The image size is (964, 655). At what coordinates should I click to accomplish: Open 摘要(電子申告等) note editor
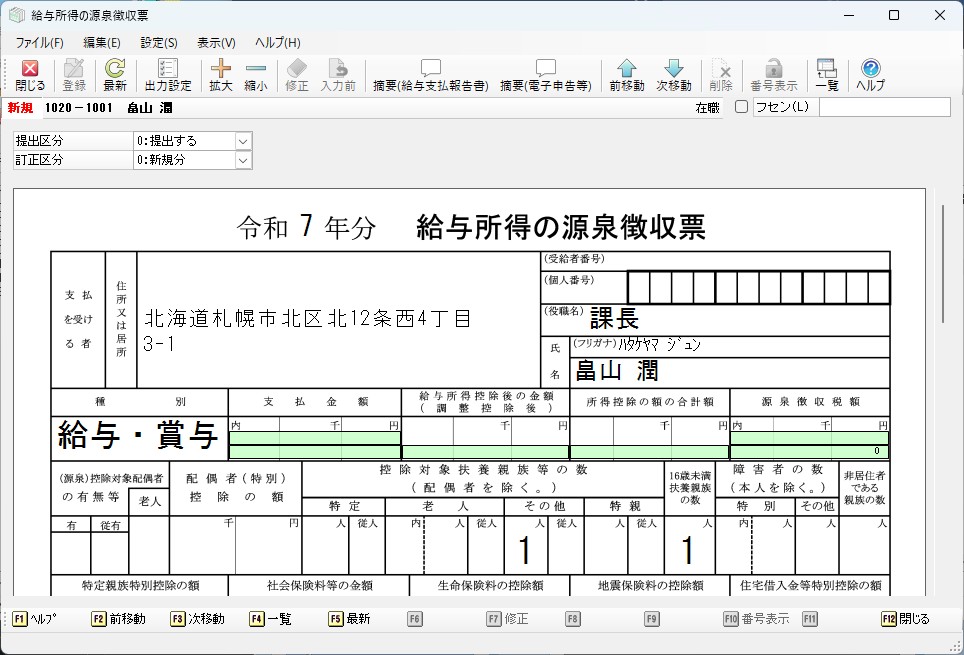tap(545, 75)
